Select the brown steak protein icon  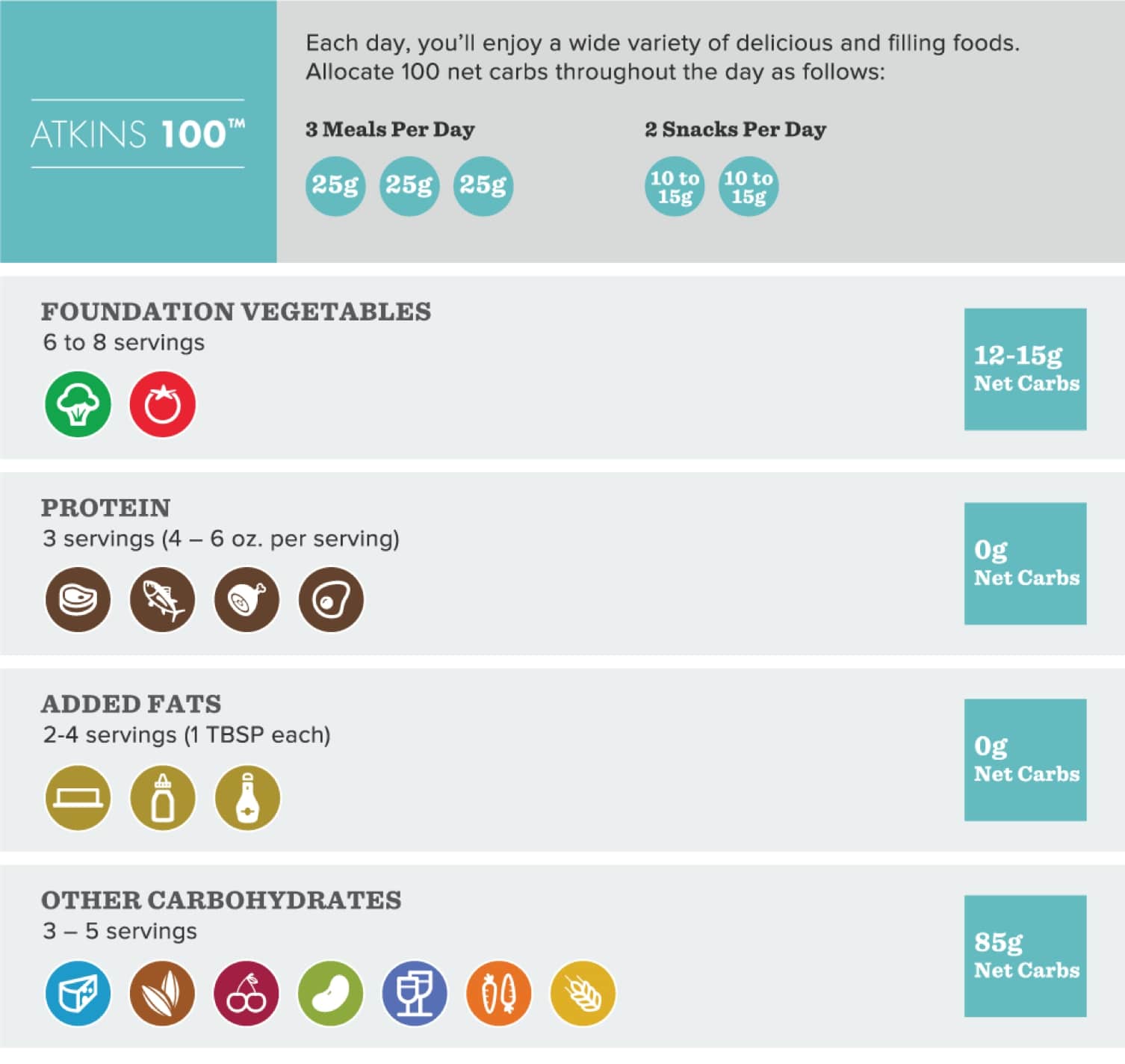pos(78,600)
